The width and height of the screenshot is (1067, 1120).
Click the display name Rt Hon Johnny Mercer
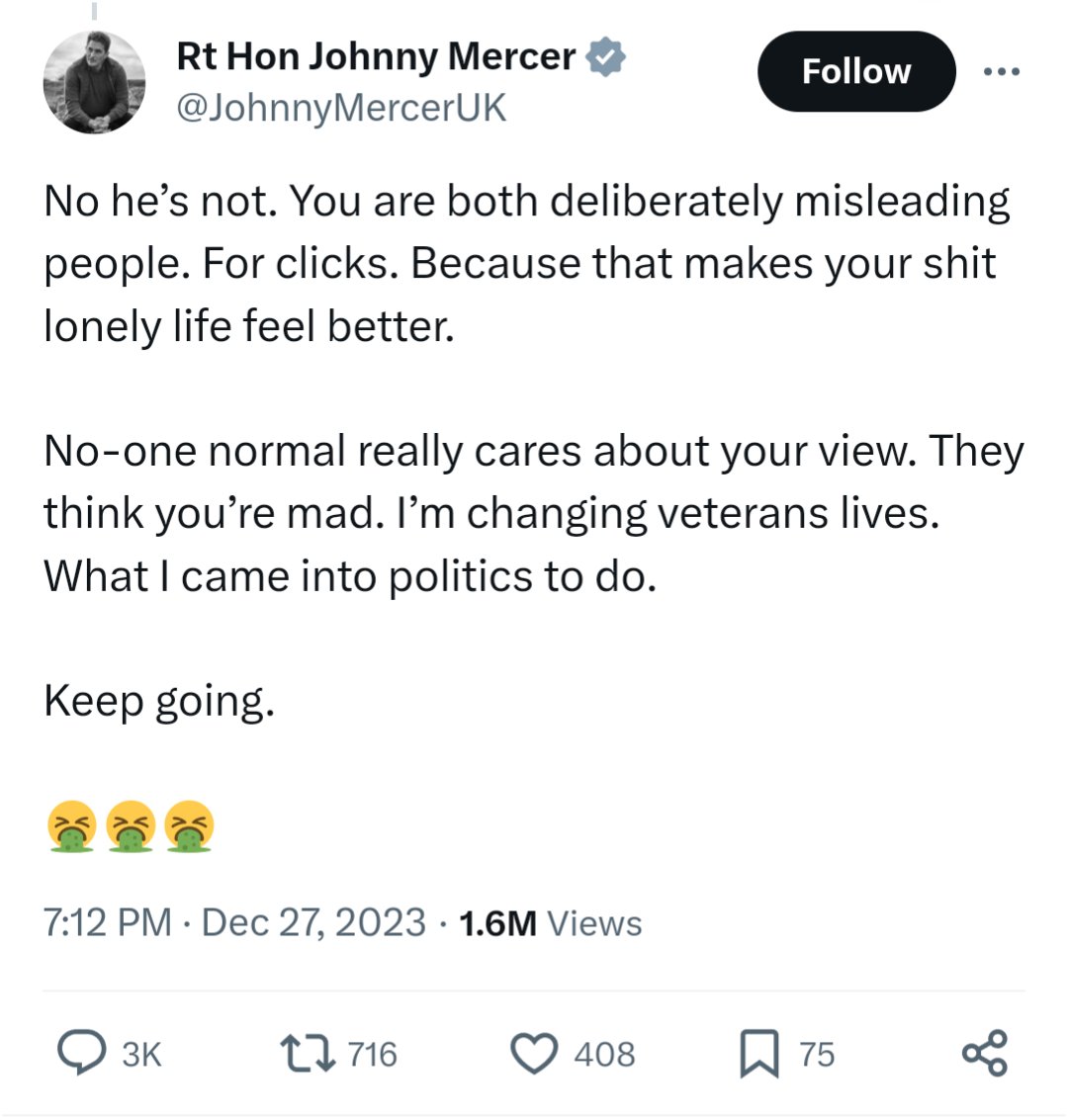pos(376,57)
